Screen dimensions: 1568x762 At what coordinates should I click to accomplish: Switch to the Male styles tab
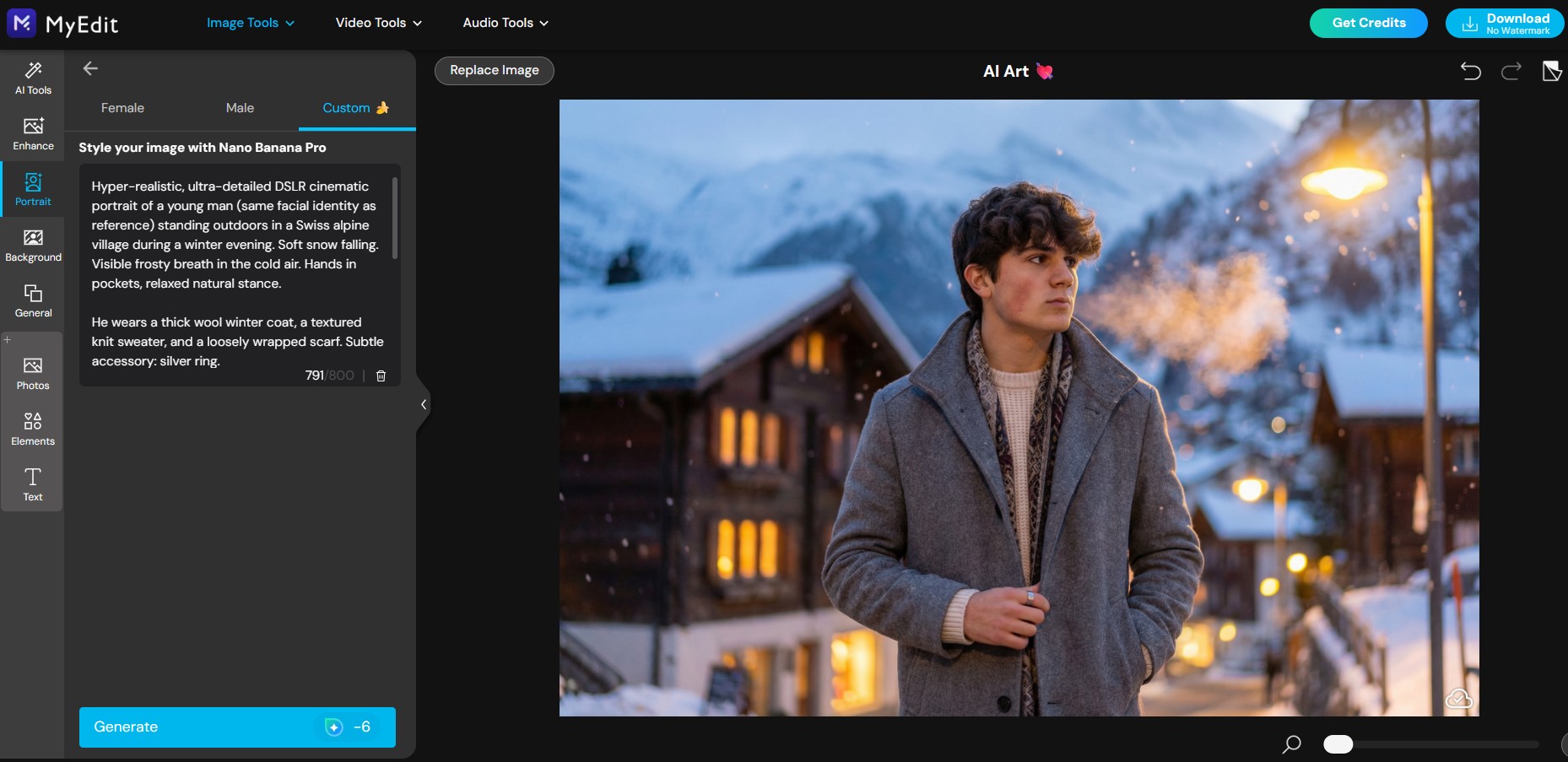click(x=240, y=108)
